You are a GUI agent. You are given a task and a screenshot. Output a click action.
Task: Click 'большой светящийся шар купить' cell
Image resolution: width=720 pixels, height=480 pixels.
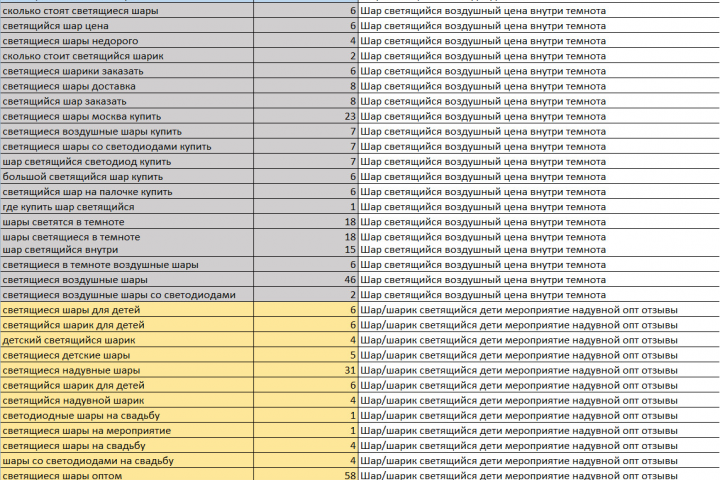127,177
